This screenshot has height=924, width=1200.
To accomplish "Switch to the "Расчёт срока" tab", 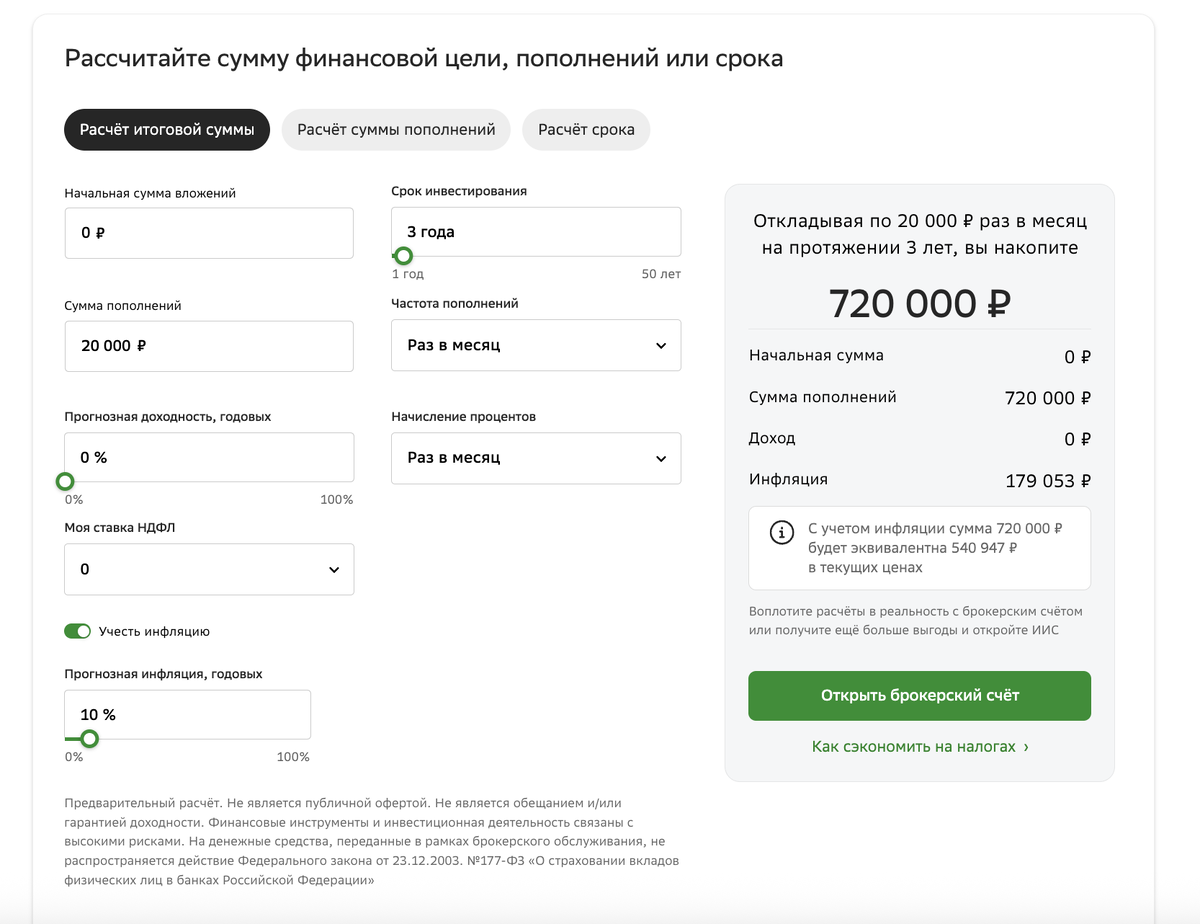I will point(586,130).
